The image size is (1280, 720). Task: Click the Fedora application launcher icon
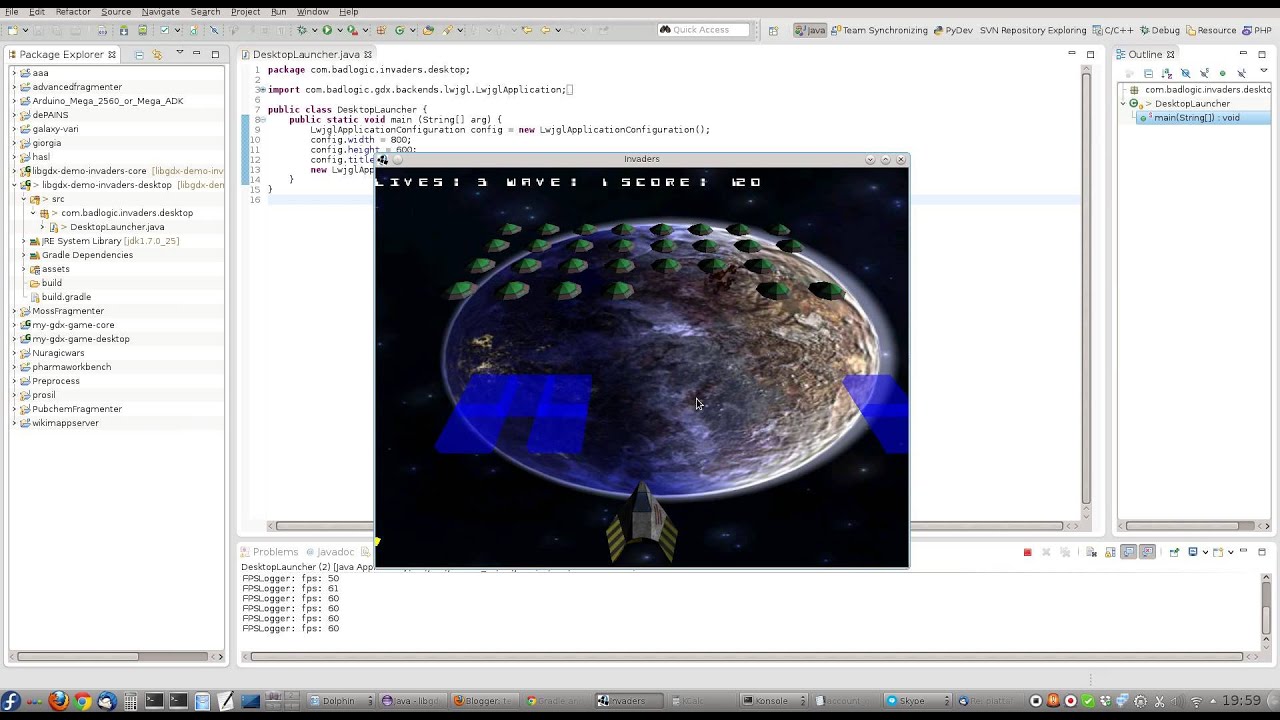tap(11, 701)
